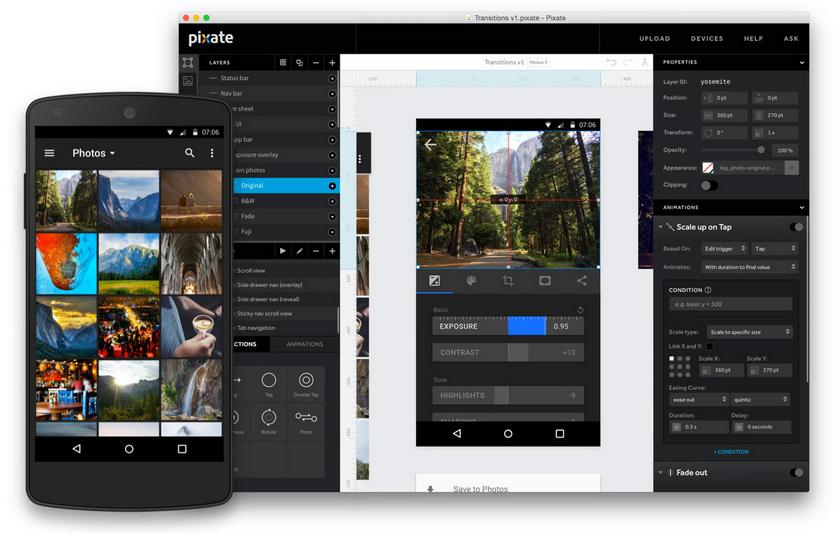
Task: Select the frame/vignette icon on canvas toolbar
Action: point(545,281)
